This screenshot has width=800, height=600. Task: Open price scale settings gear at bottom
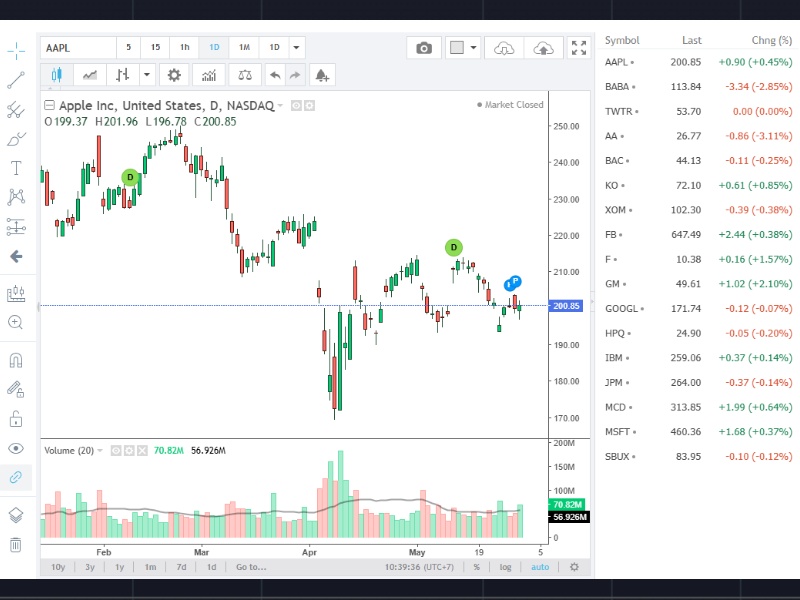tap(574, 567)
